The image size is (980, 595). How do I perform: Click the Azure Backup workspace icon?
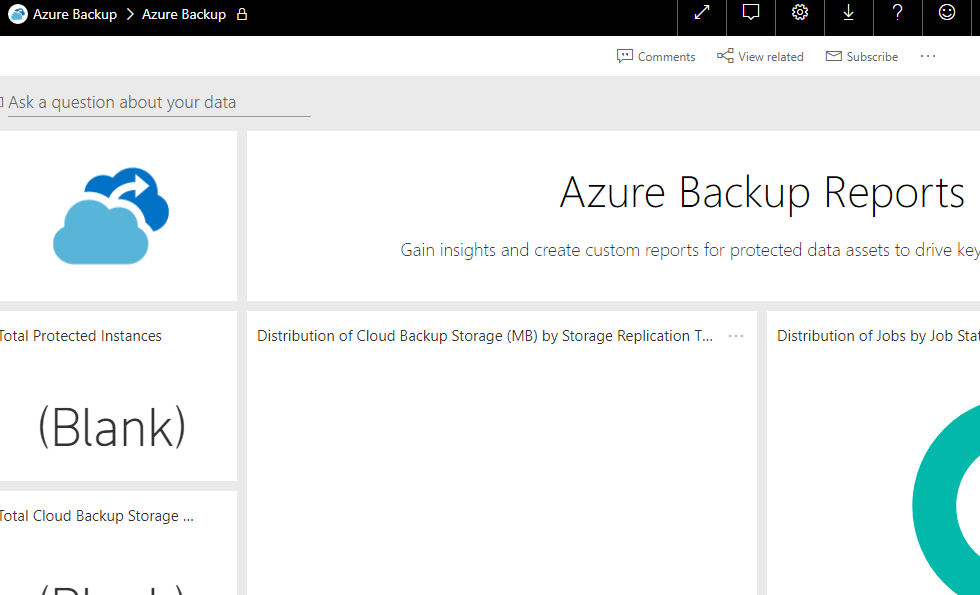(17, 15)
